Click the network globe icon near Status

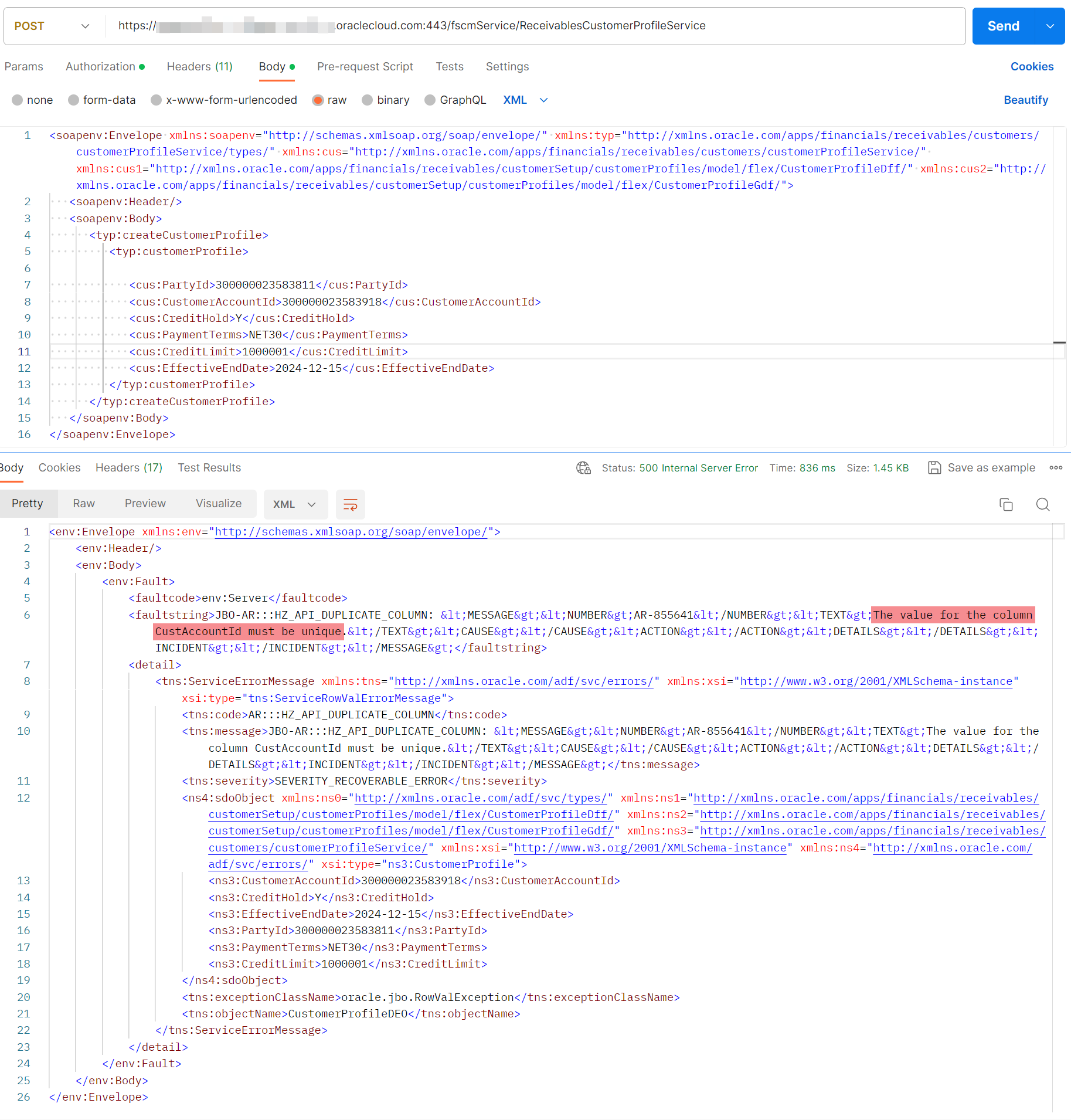(583, 468)
